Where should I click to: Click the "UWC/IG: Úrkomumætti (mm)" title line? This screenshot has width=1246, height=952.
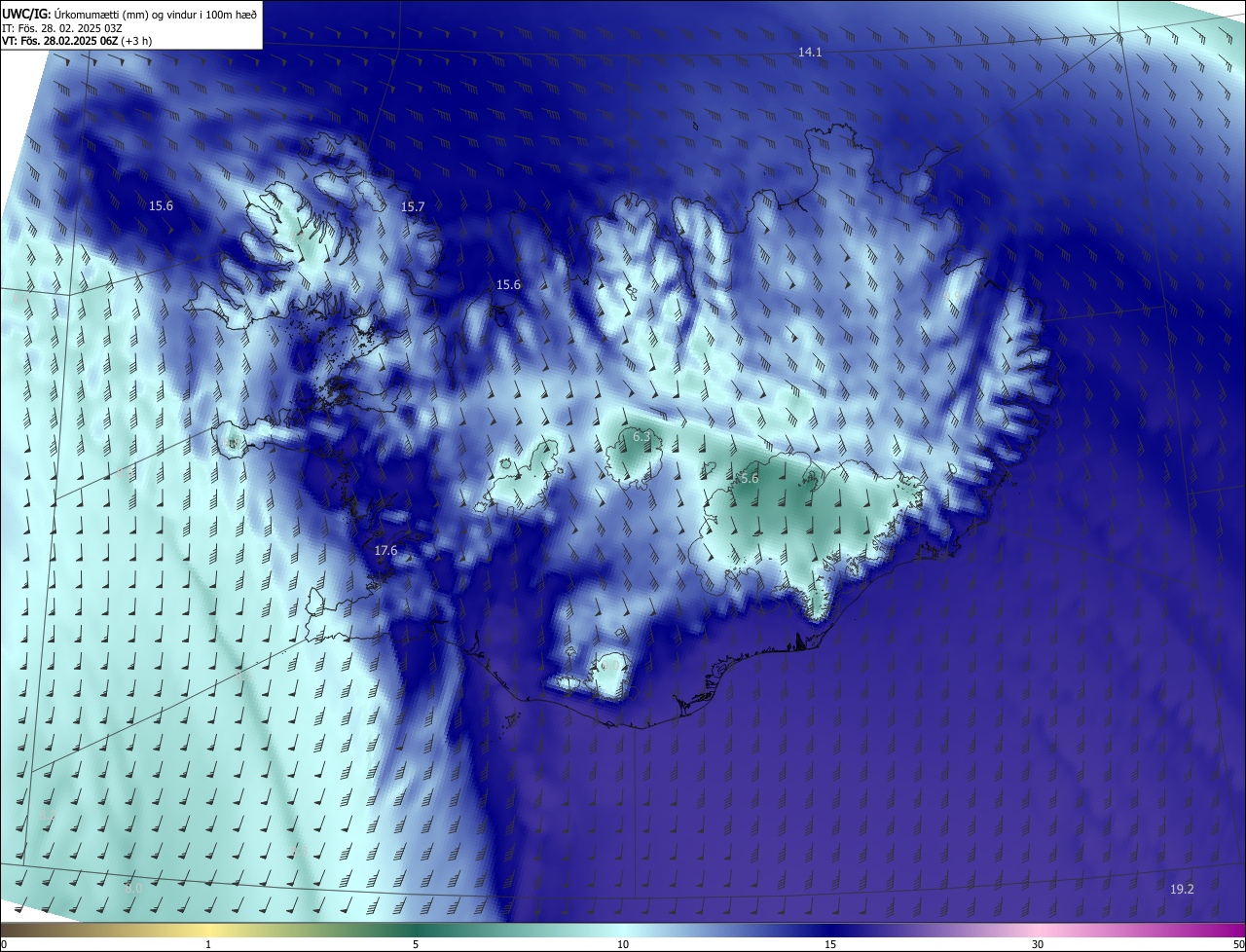[x=130, y=13]
